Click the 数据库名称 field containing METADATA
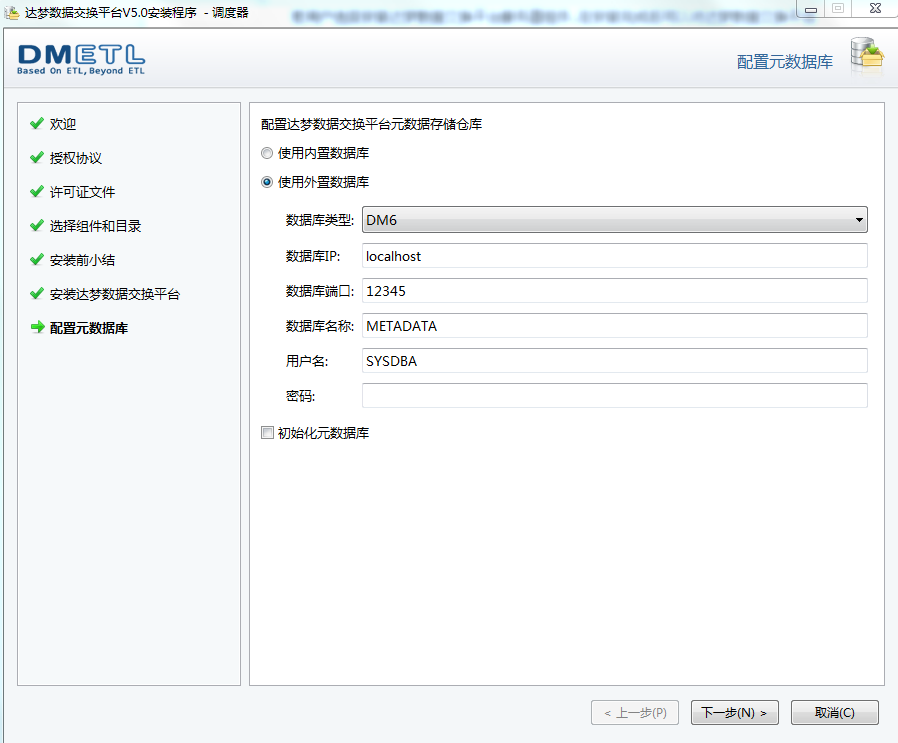The image size is (898, 743). (615, 325)
